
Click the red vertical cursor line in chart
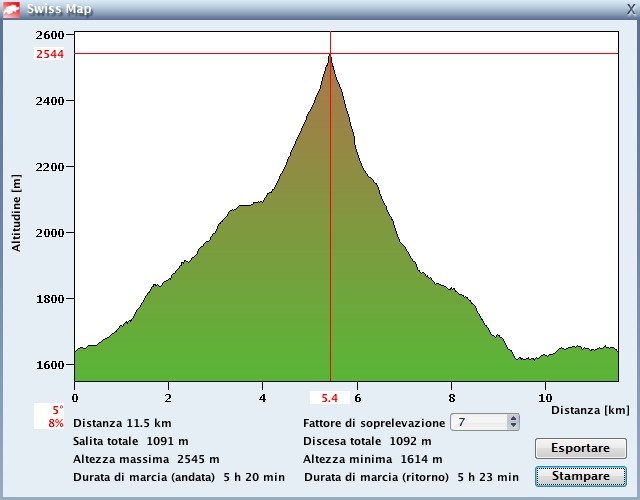coord(330,250)
